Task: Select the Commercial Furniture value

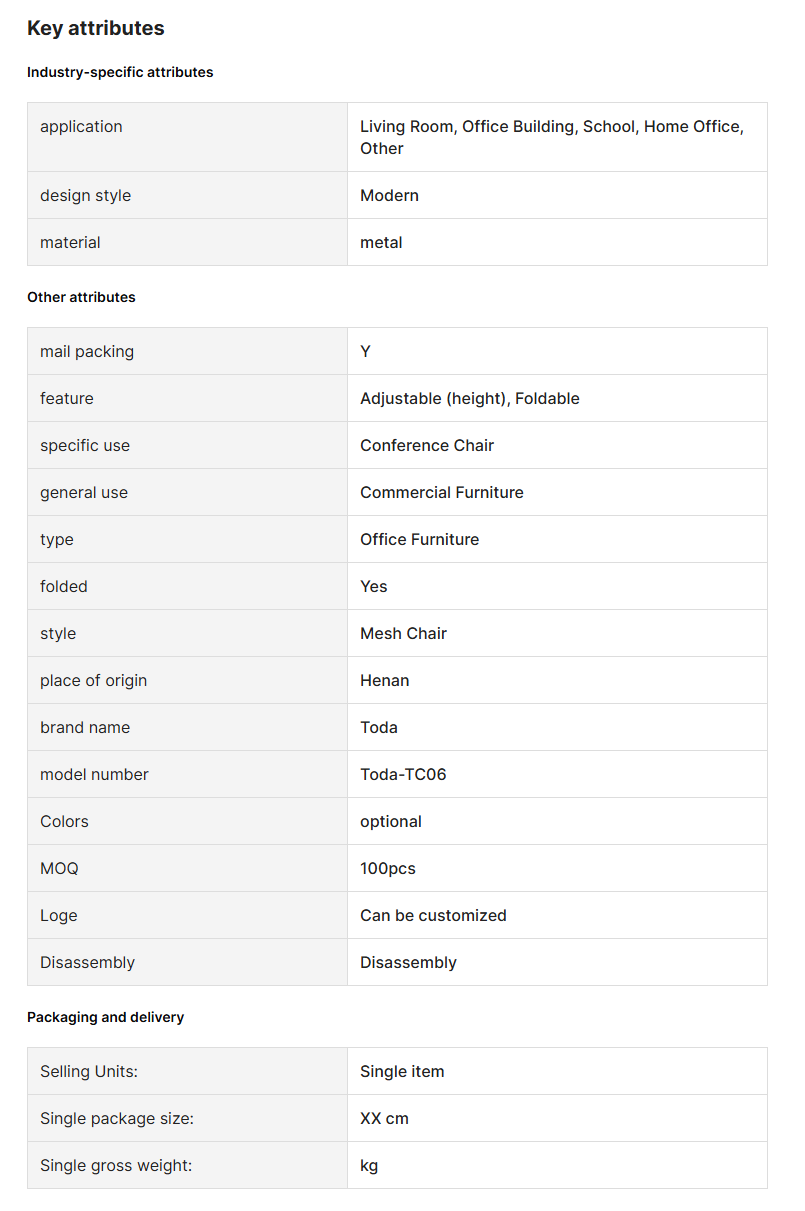Action: pos(442,492)
